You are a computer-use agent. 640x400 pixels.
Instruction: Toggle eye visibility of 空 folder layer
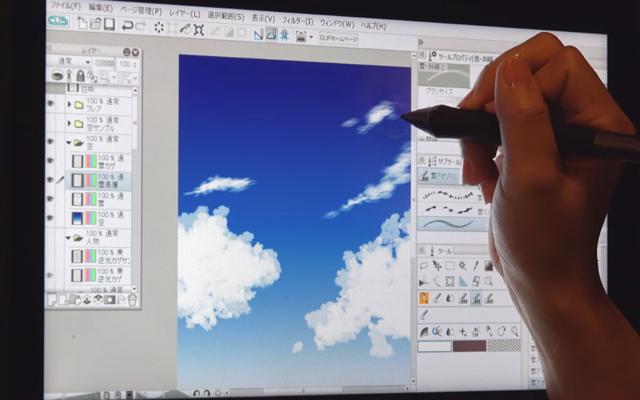point(50,143)
